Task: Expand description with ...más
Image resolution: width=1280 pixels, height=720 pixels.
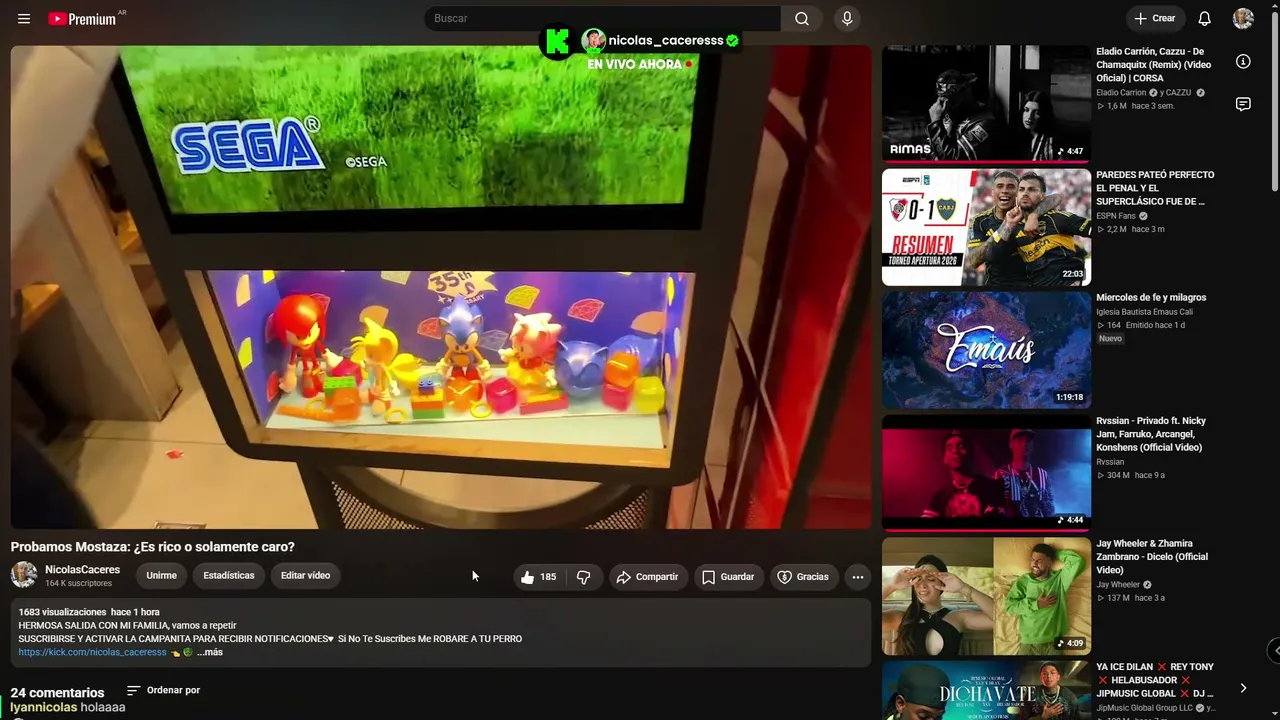Action: [x=210, y=652]
